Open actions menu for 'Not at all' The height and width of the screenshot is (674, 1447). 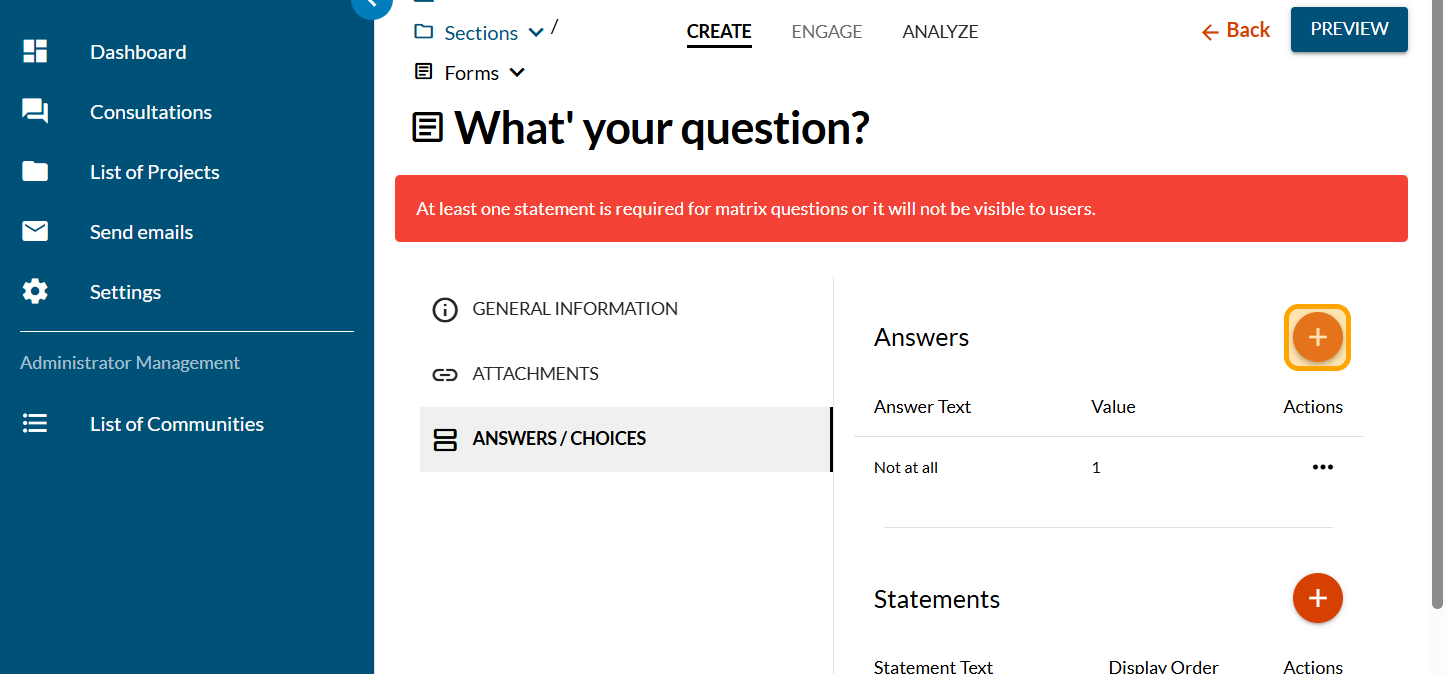[x=1322, y=467]
